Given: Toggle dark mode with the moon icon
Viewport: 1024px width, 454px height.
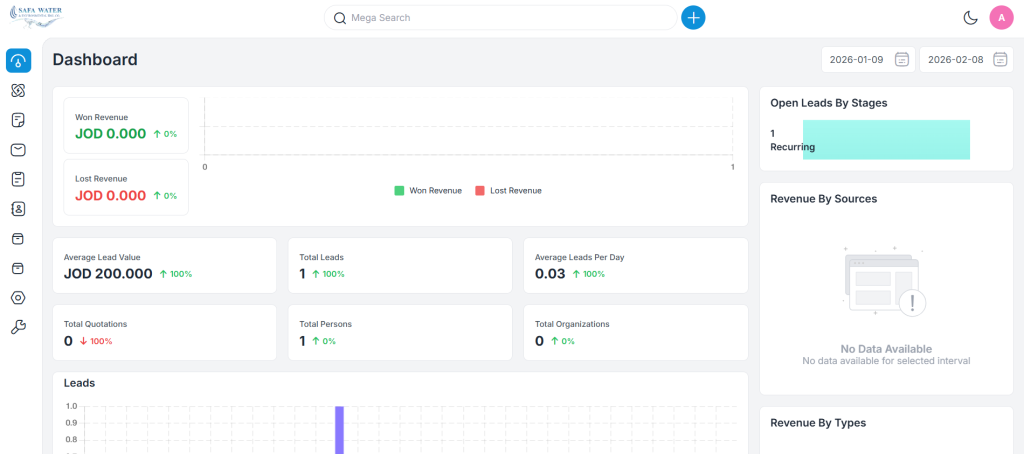Looking at the screenshot, I should [969, 18].
